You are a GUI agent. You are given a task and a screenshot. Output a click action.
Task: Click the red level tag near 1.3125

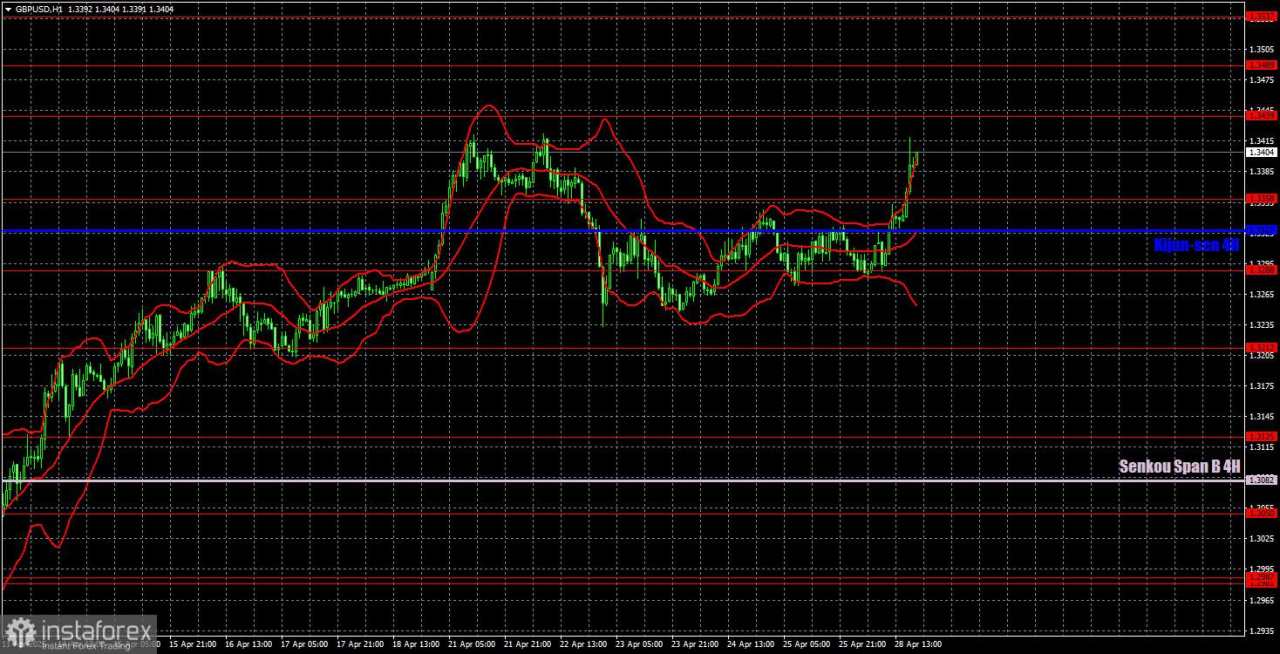(1261, 436)
